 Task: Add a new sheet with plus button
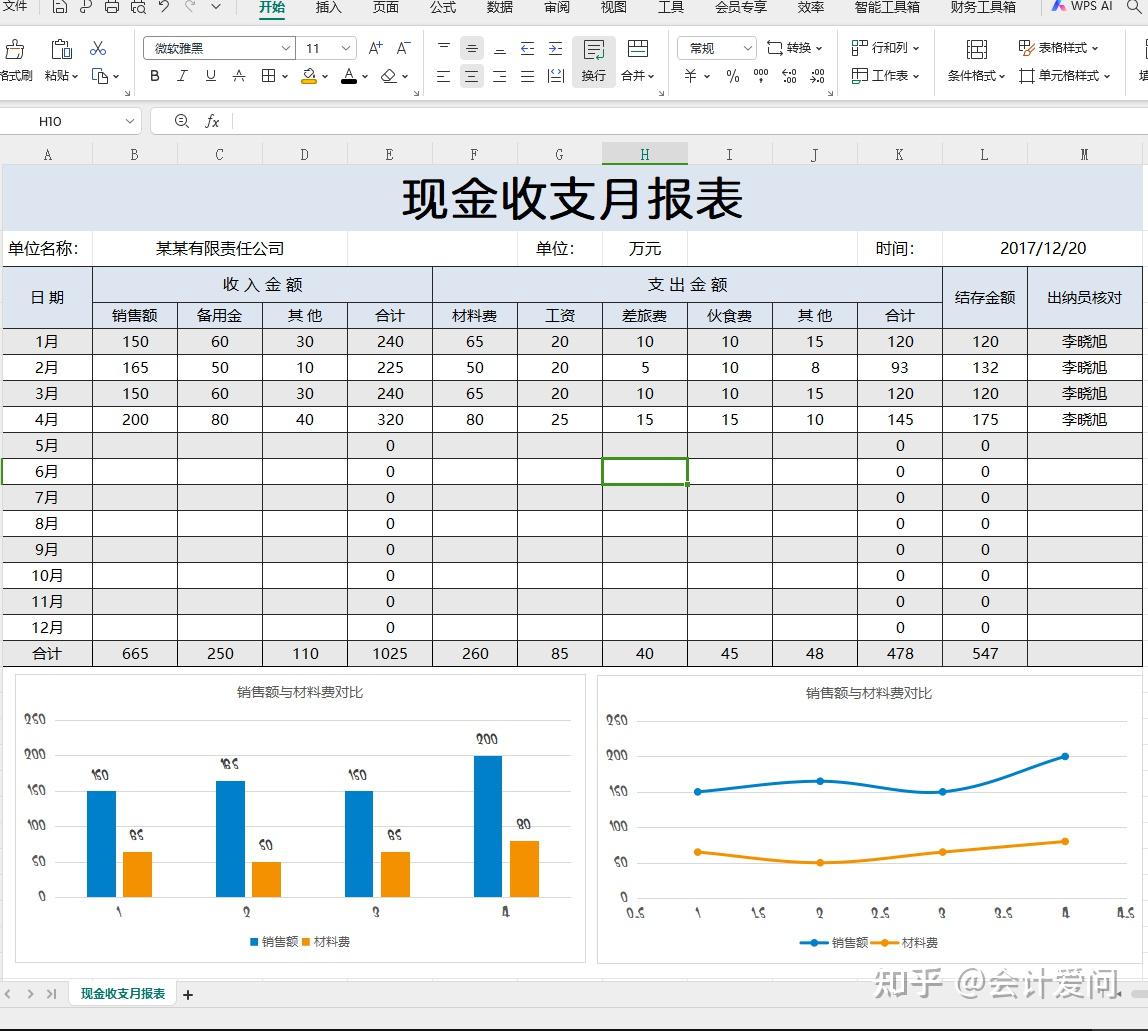[x=188, y=994]
